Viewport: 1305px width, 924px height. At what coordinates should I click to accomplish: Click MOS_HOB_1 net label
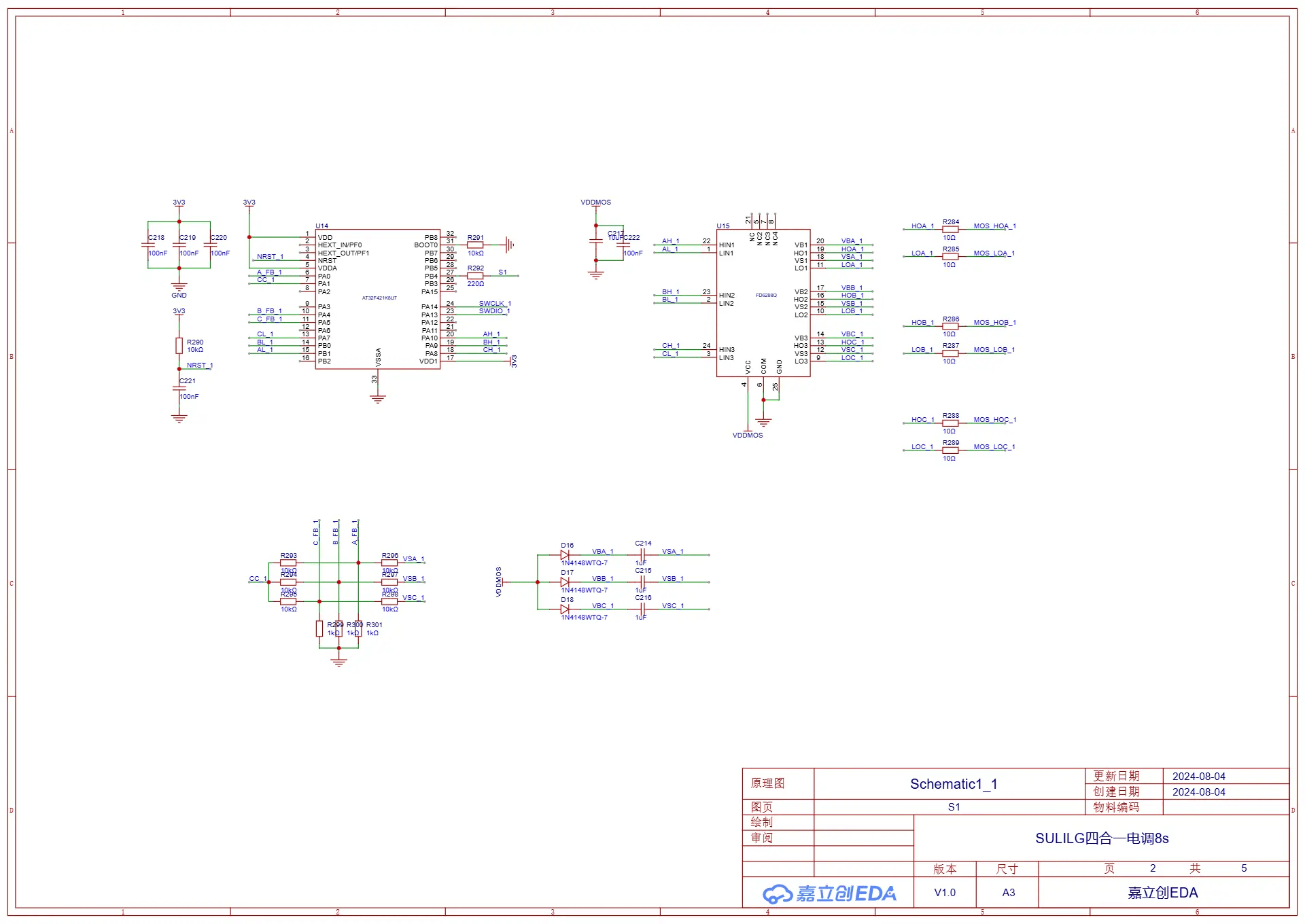click(994, 323)
